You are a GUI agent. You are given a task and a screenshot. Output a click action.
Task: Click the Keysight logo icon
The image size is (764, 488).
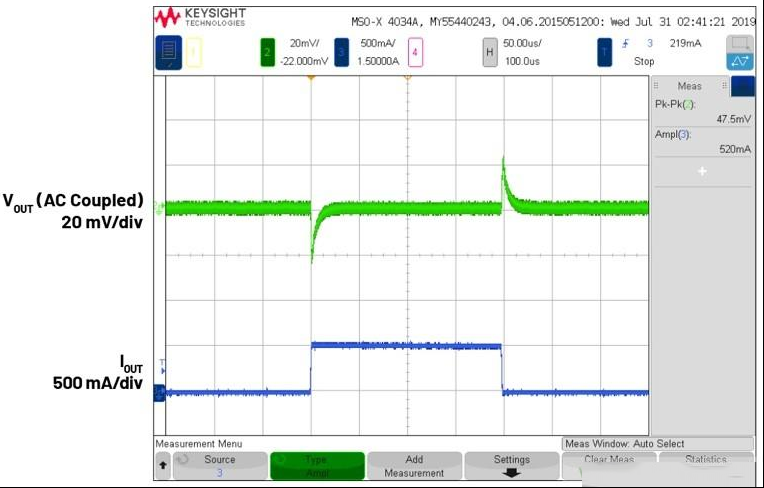click(168, 18)
